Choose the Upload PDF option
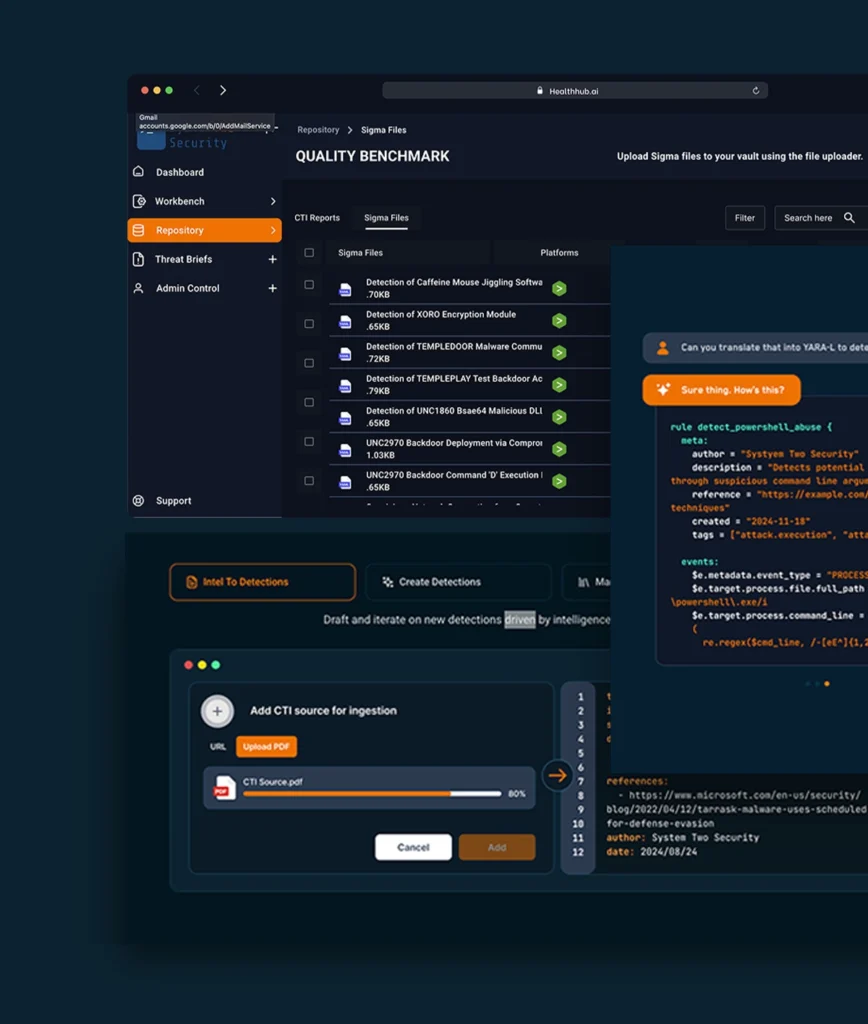 (266, 746)
